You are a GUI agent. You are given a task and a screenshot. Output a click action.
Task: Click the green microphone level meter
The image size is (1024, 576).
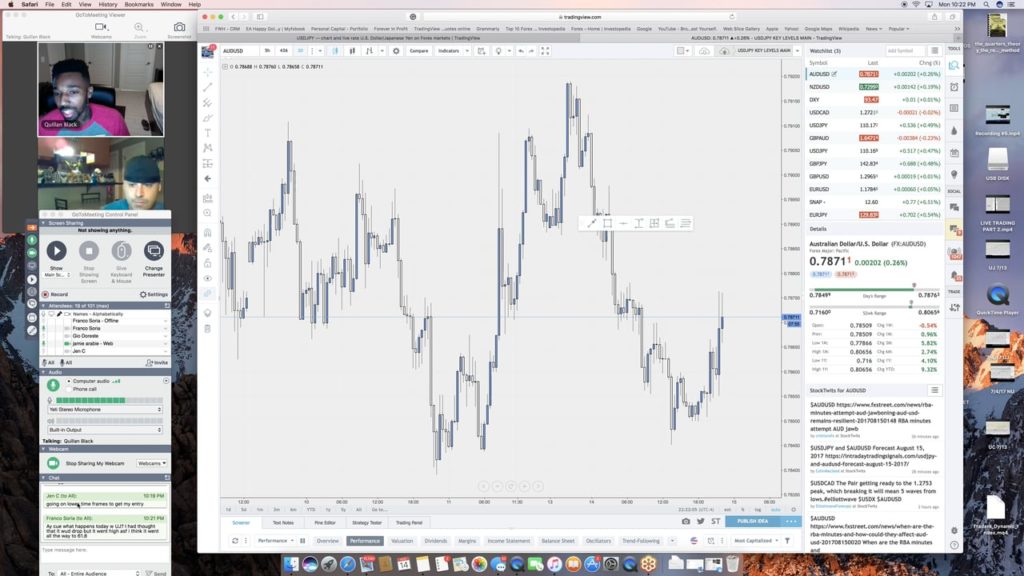[109, 400]
